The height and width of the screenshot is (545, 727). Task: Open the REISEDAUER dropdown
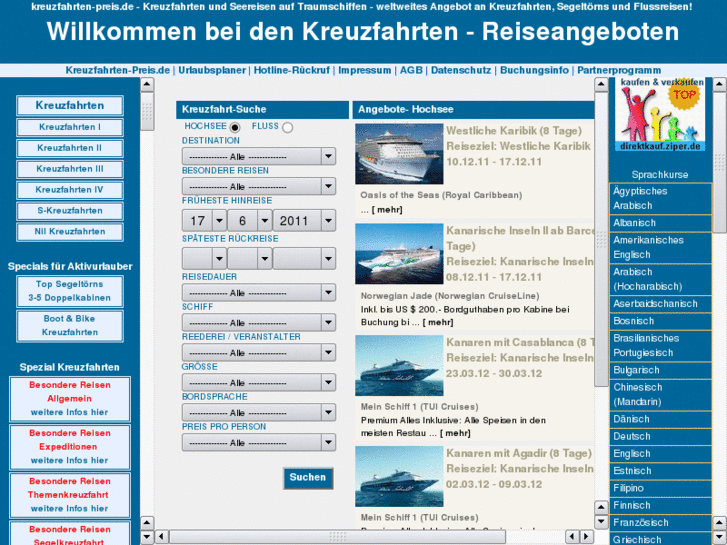point(259,293)
